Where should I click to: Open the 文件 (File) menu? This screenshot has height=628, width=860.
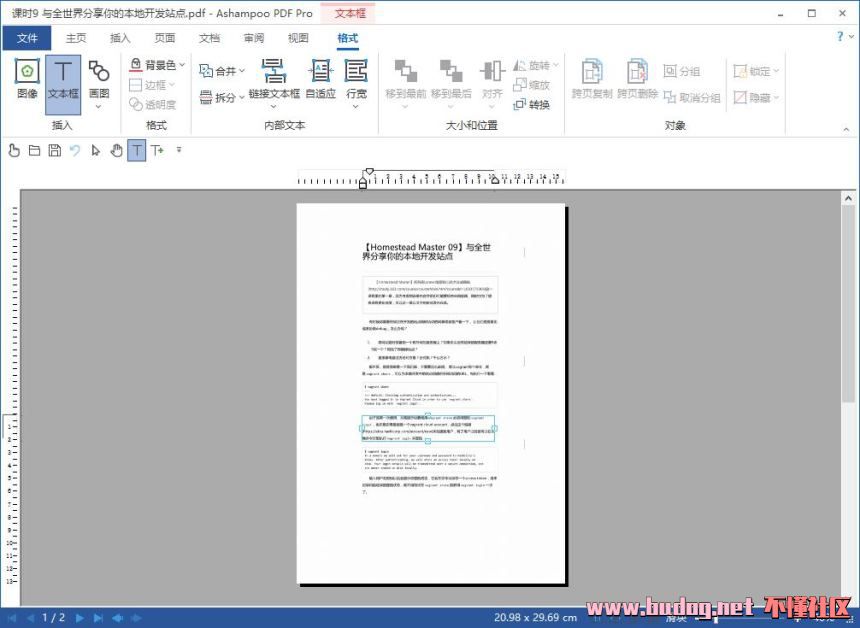tap(27, 38)
